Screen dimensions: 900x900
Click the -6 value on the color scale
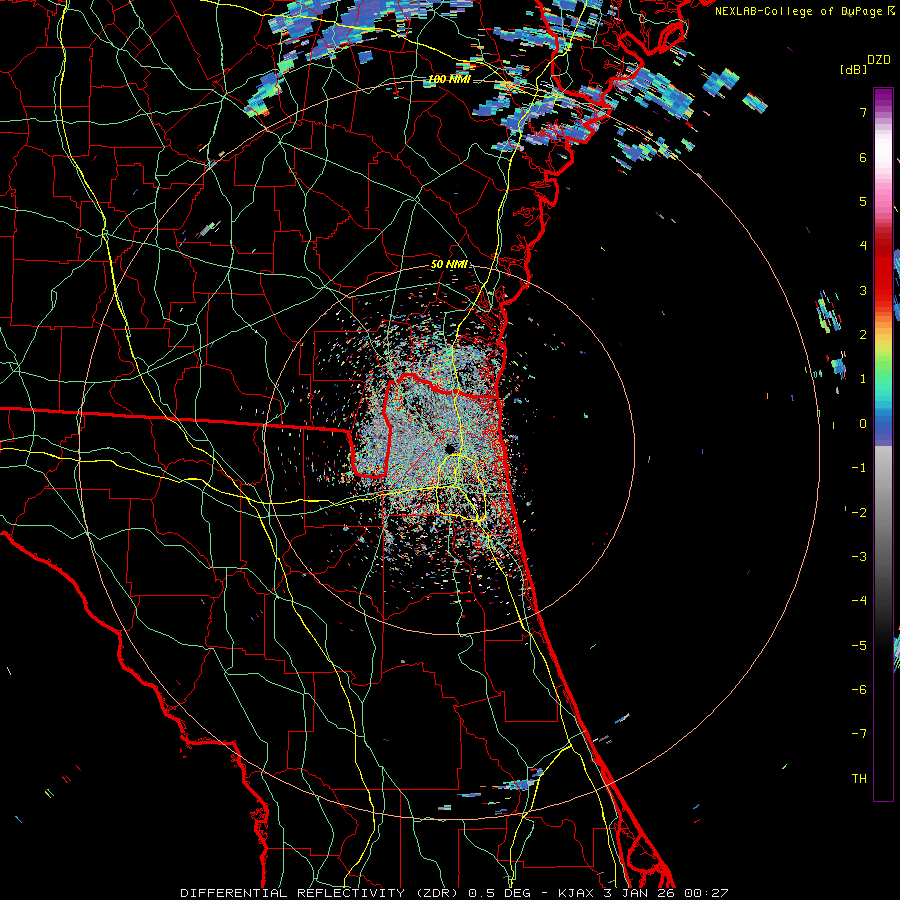[859, 690]
